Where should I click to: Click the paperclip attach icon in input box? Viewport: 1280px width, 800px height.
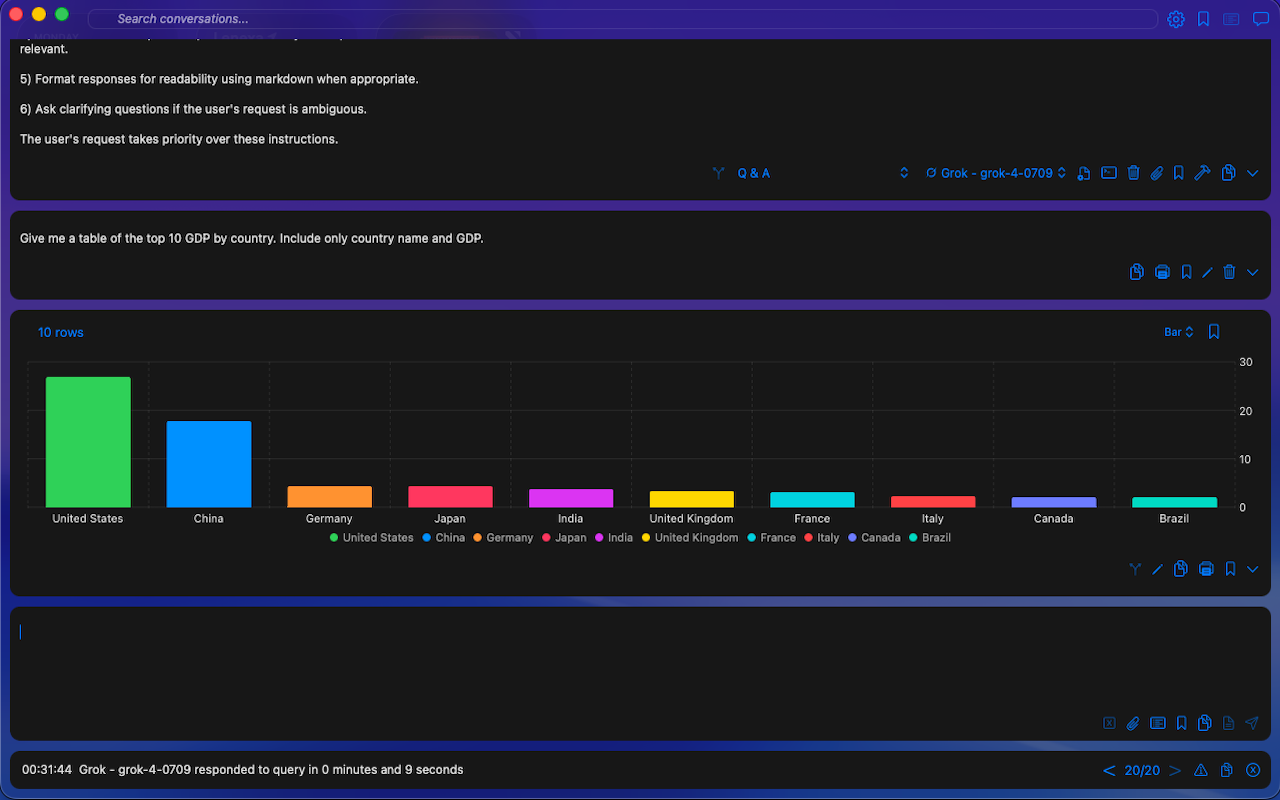[x=1133, y=723]
